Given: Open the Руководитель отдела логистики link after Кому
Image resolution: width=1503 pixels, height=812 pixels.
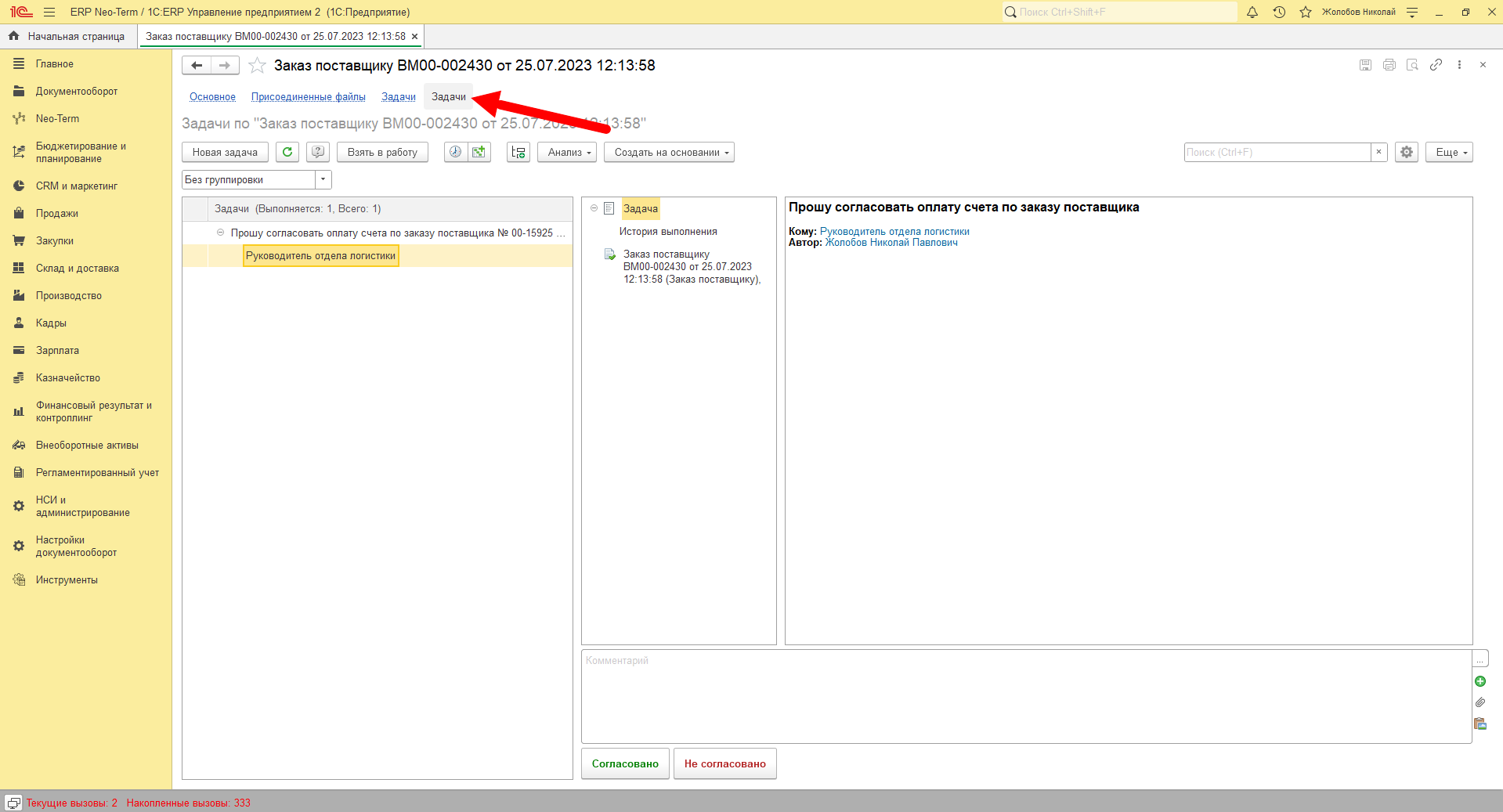Looking at the screenshot, I should (894, 231).
